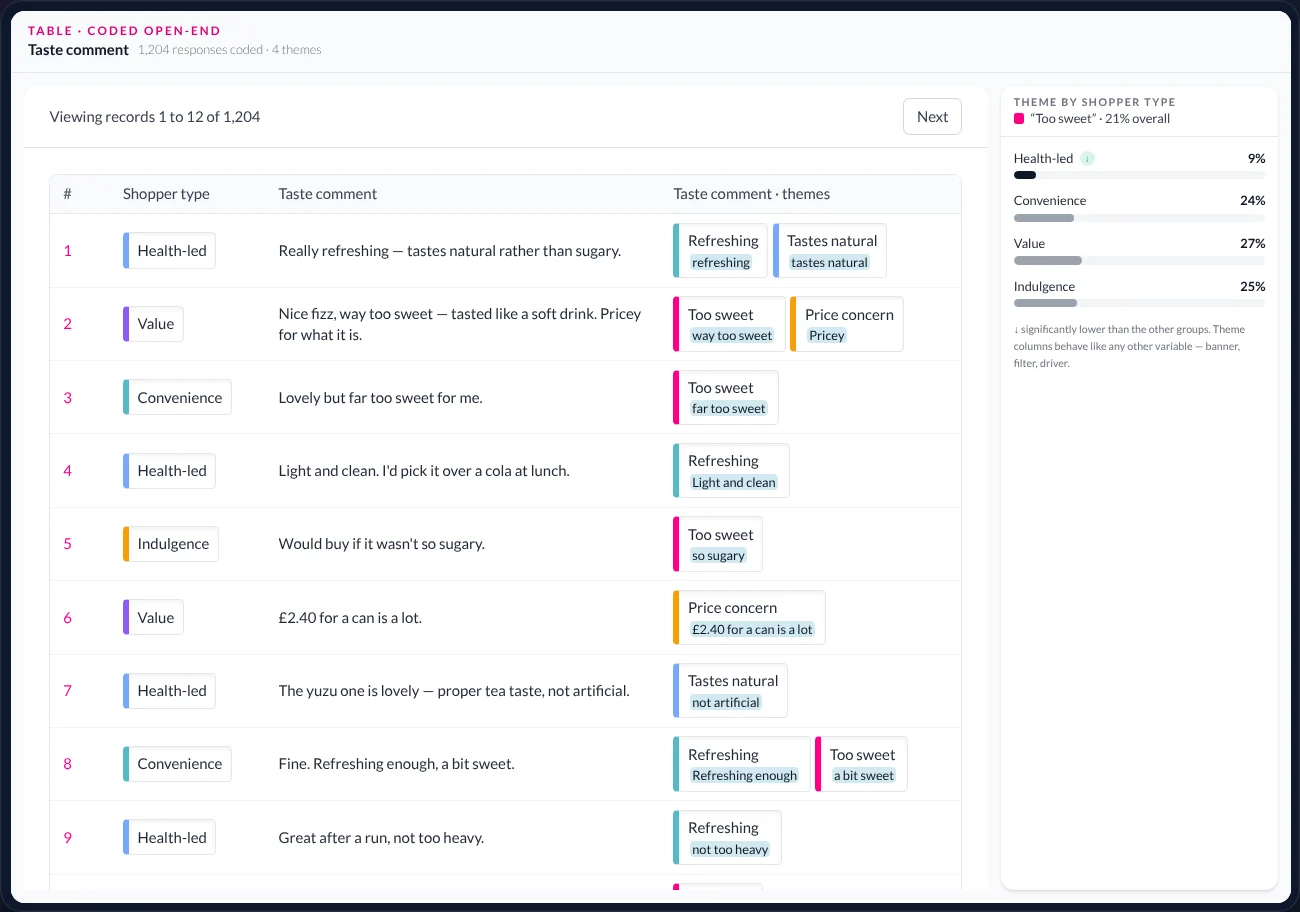This screenshot has width=1300, height=912.
Task: Click the "#" column header
Action: point(68,194)
